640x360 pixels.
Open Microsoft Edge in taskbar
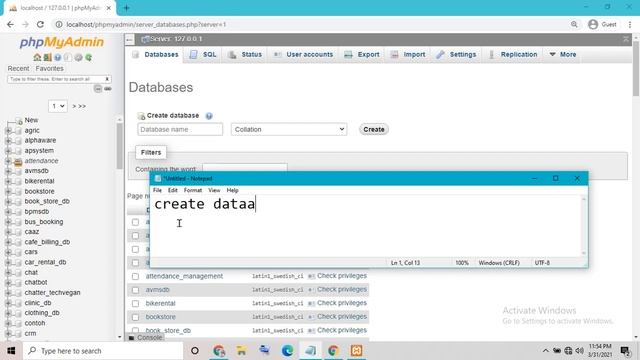point(287,351)
